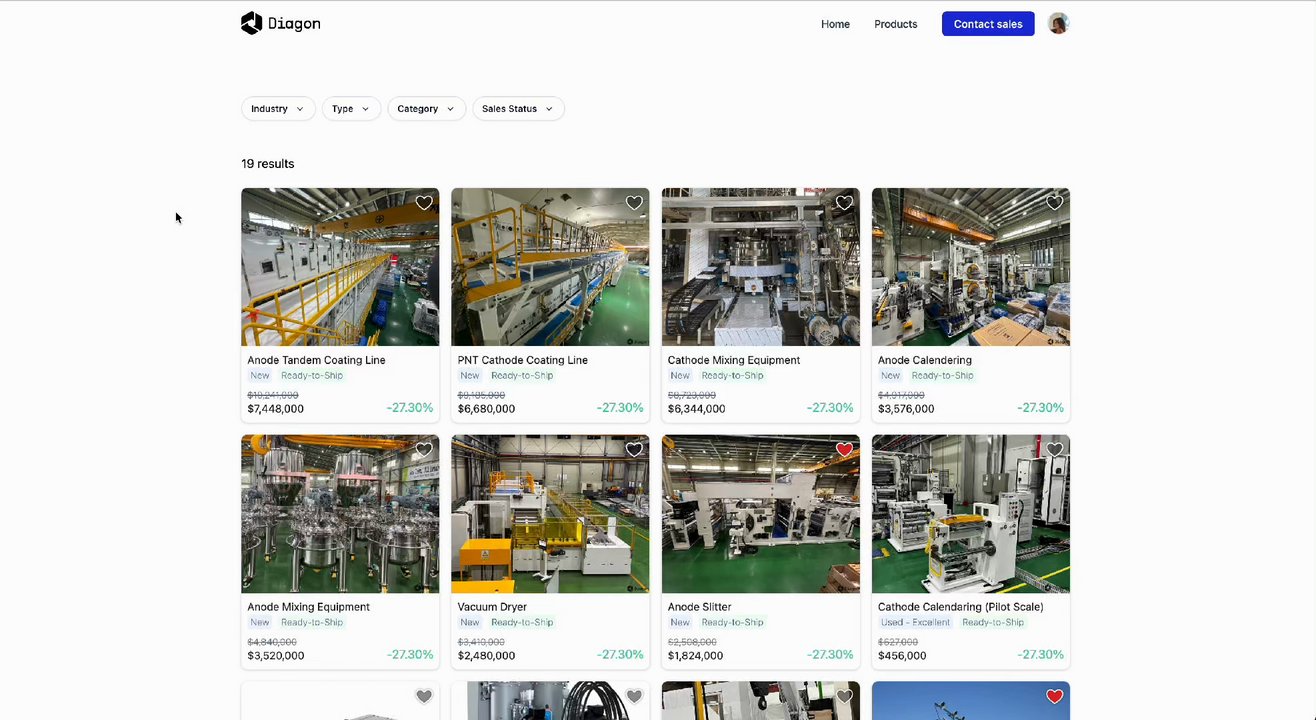Screen dimensions: 1316x720
Task: Open the Vacuum Dryer title
Action: point(492,607)
